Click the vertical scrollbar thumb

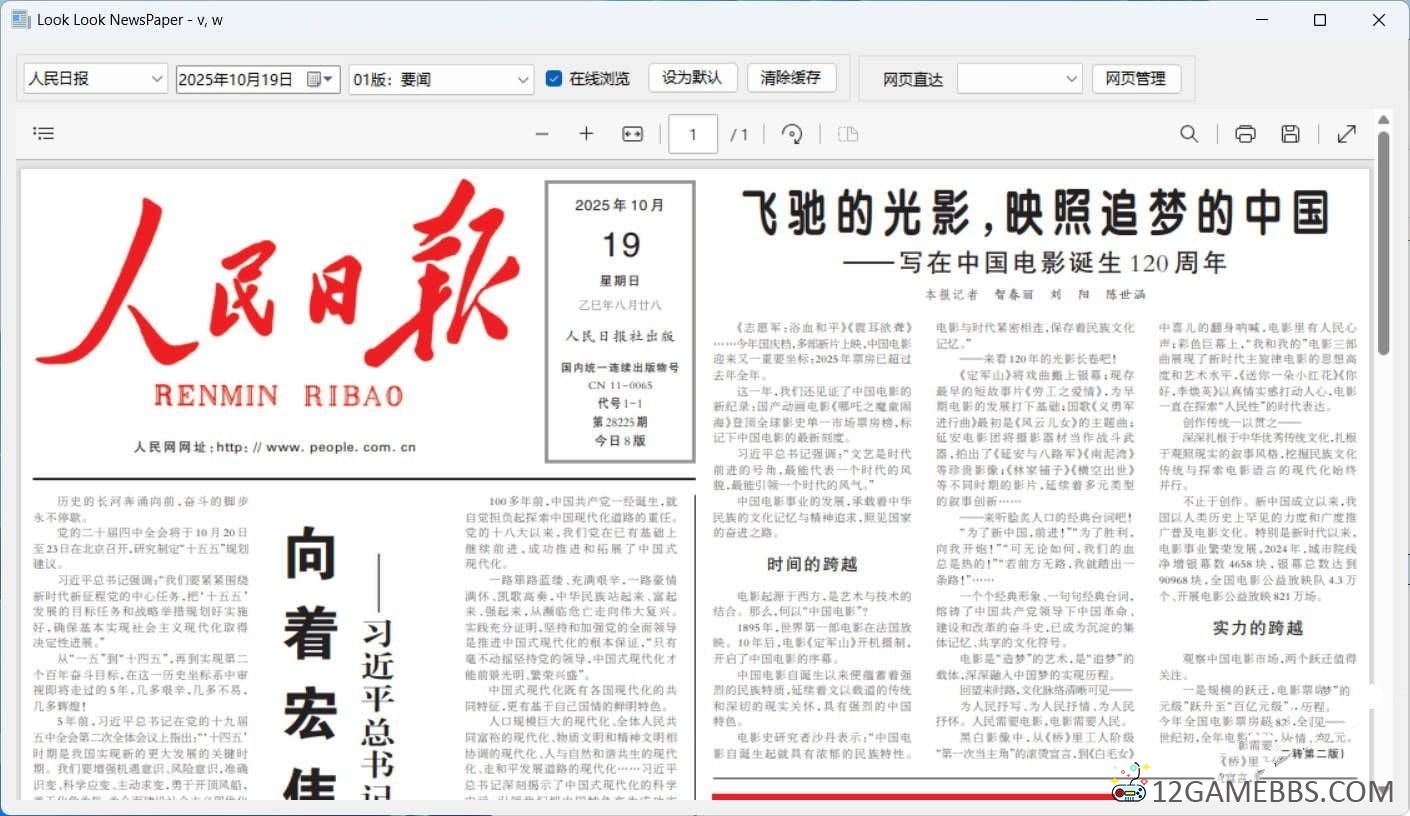pyautogui.click(x=1384, y=240)
